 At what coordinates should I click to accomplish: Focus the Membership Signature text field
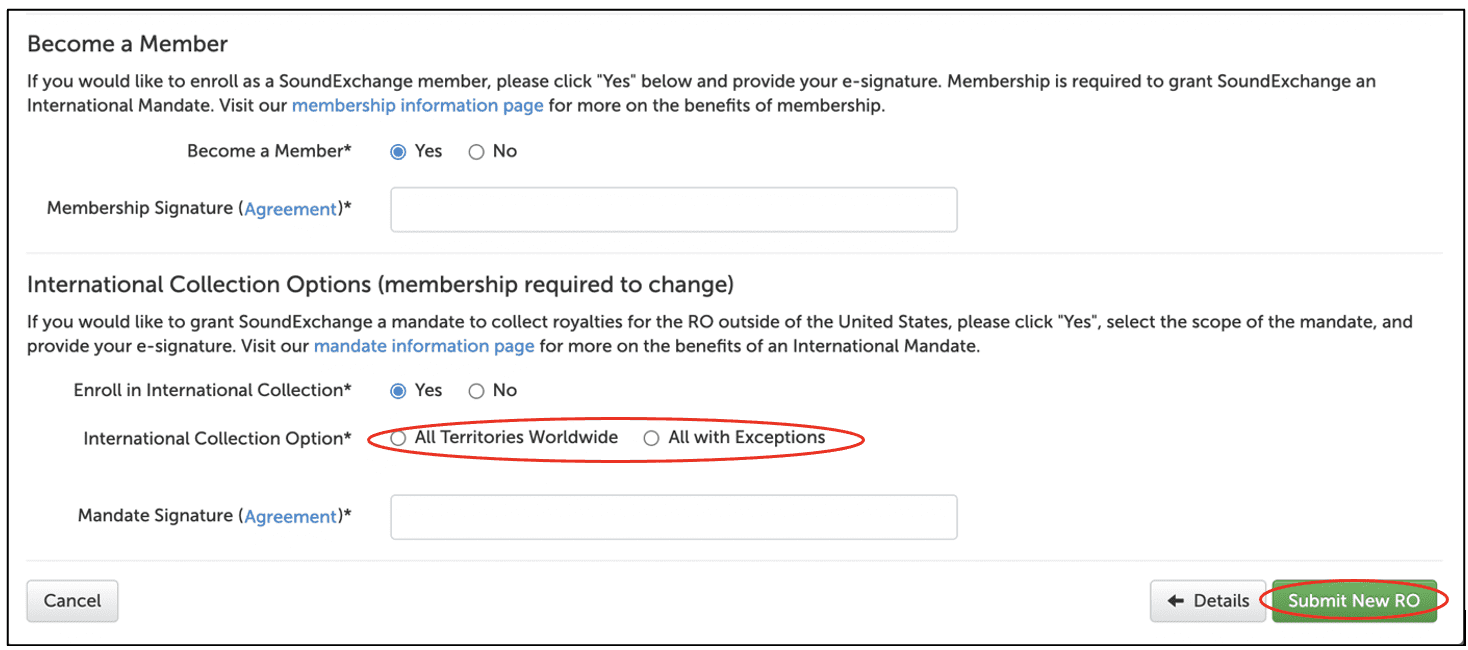pos(673,210)
